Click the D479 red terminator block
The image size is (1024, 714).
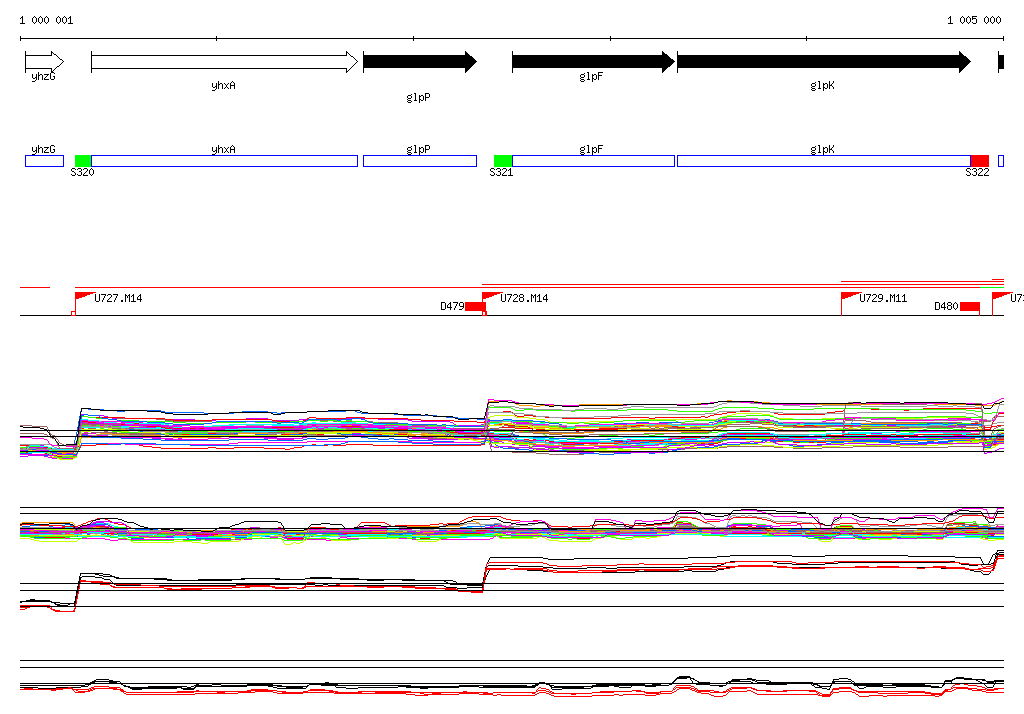[475, 306]
